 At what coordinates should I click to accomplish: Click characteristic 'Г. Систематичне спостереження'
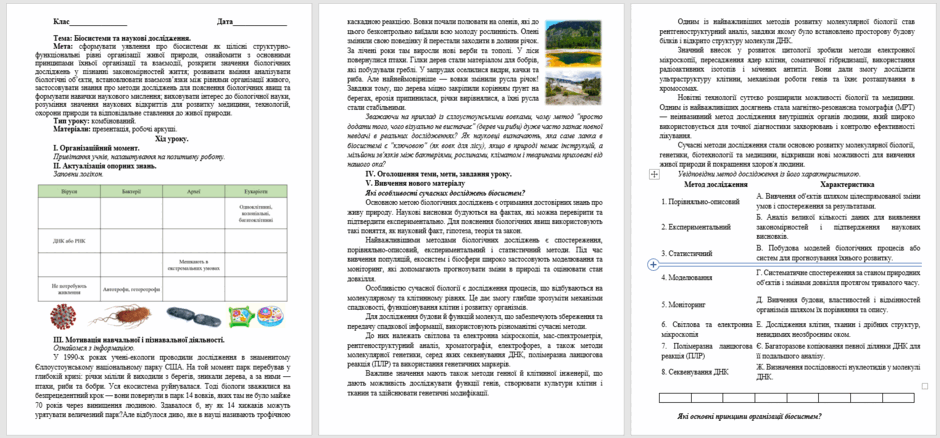tap(837, 277)
